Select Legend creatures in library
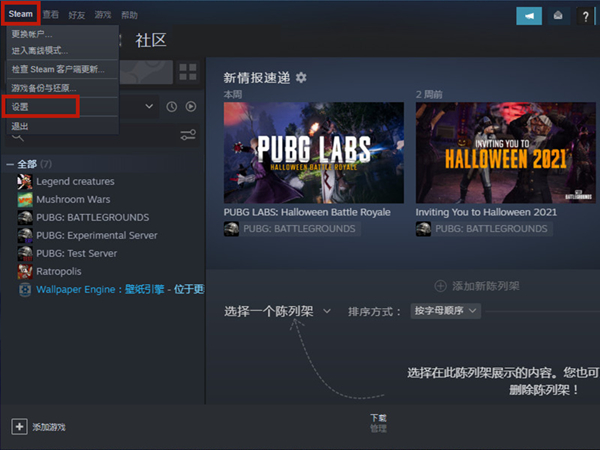600x450 pixels. pos(75,181)
